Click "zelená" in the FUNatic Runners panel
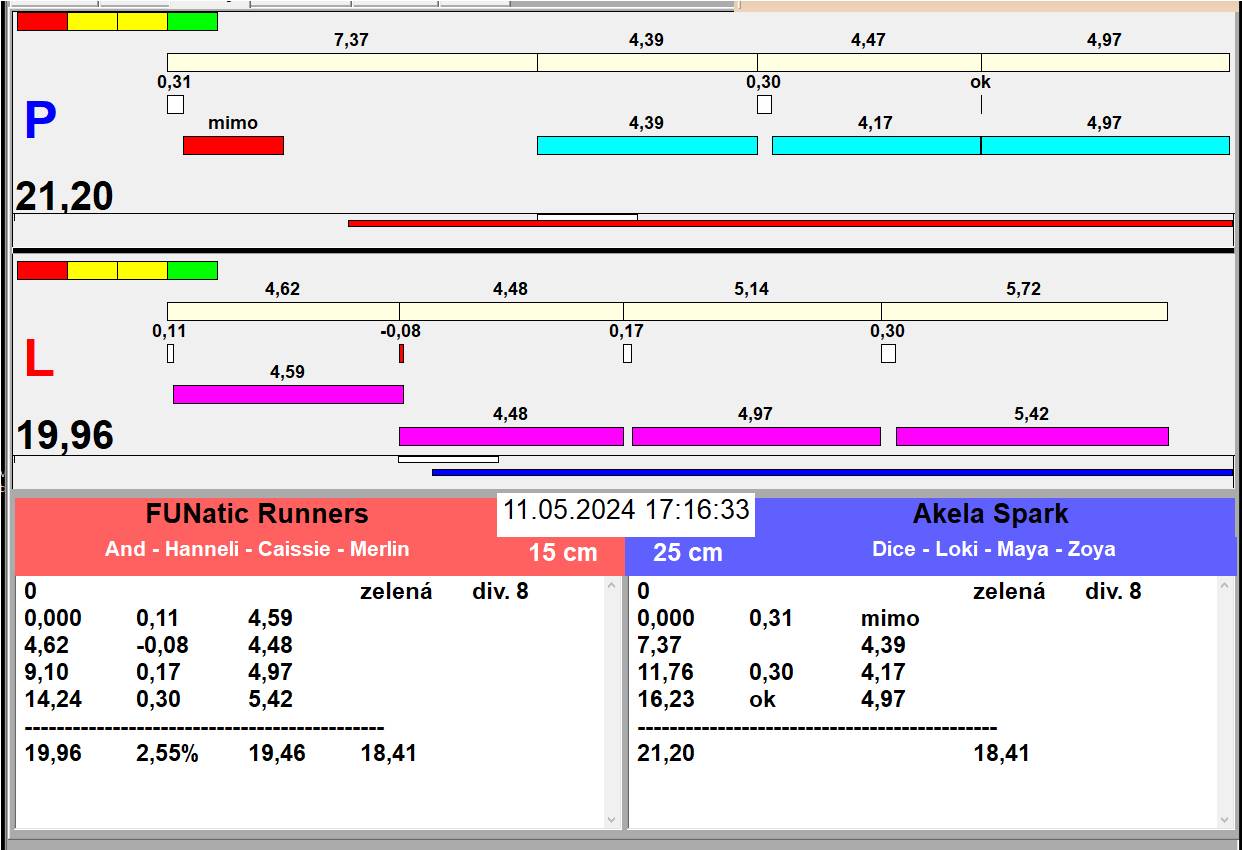The width and height of the screenshot is (1242, 850). click(x=396, y=592)
